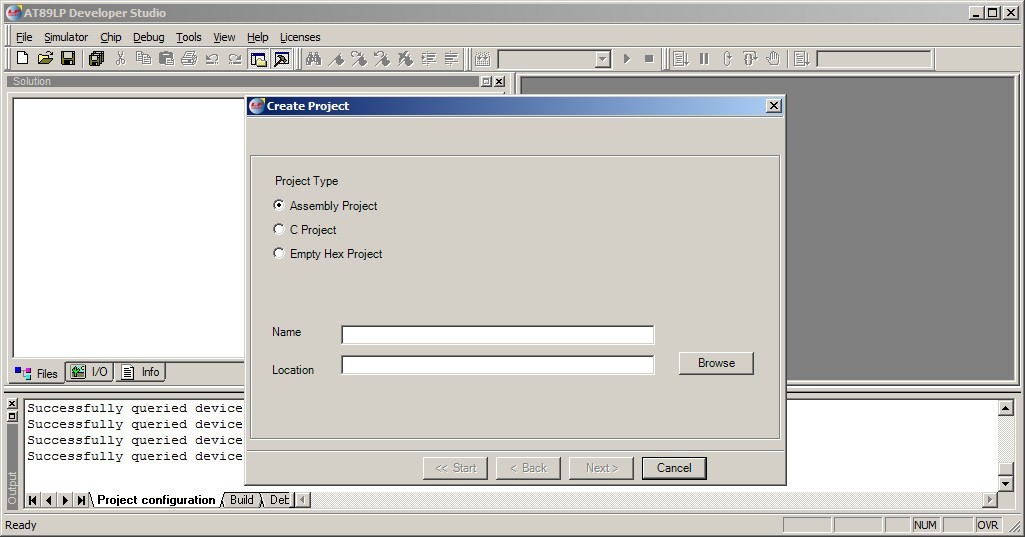Open the Licenses menu
The image size is (1025, 537).
[x=300, y=37]
